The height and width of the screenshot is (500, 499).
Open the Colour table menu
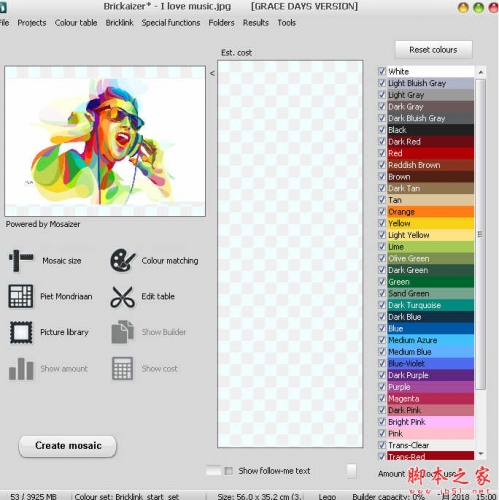[76, 23]
